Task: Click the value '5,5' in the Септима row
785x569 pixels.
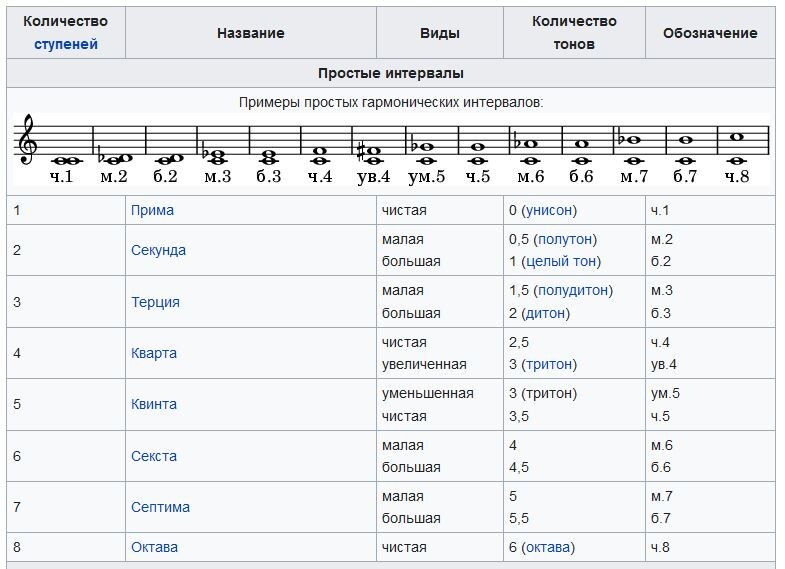Action: 519,519
